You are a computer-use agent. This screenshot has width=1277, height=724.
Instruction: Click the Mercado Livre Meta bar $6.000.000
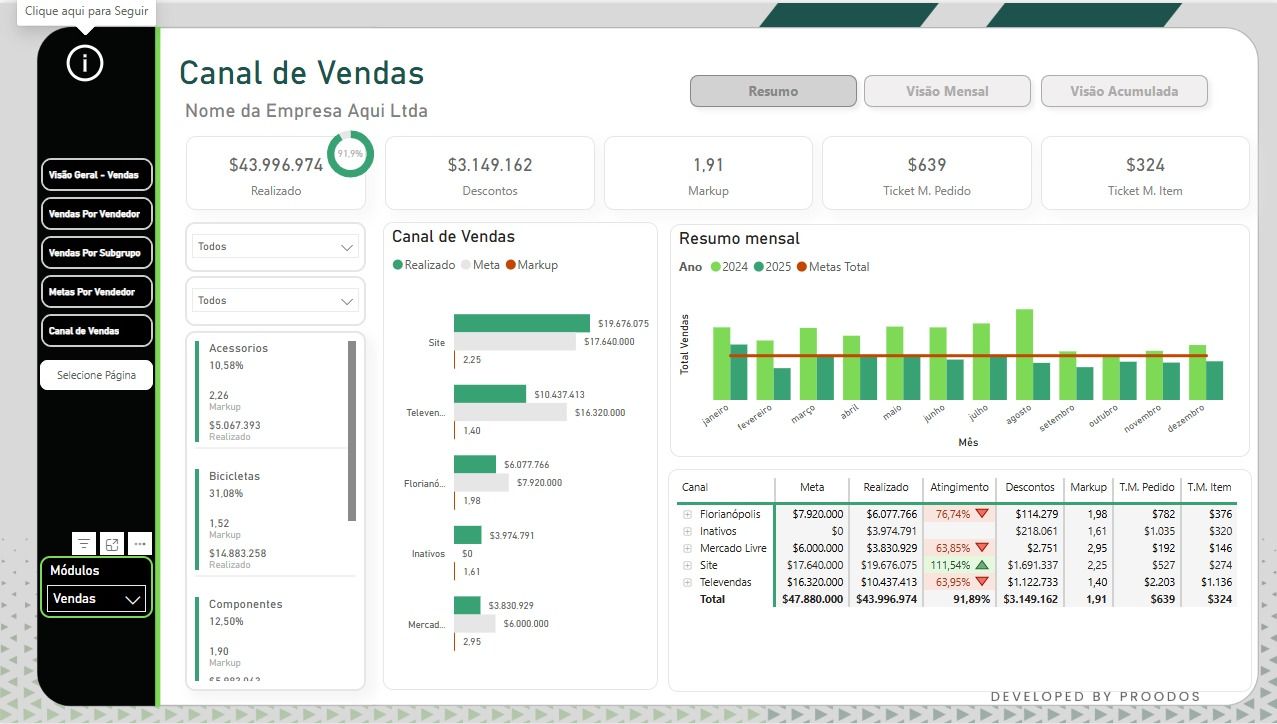477,623
